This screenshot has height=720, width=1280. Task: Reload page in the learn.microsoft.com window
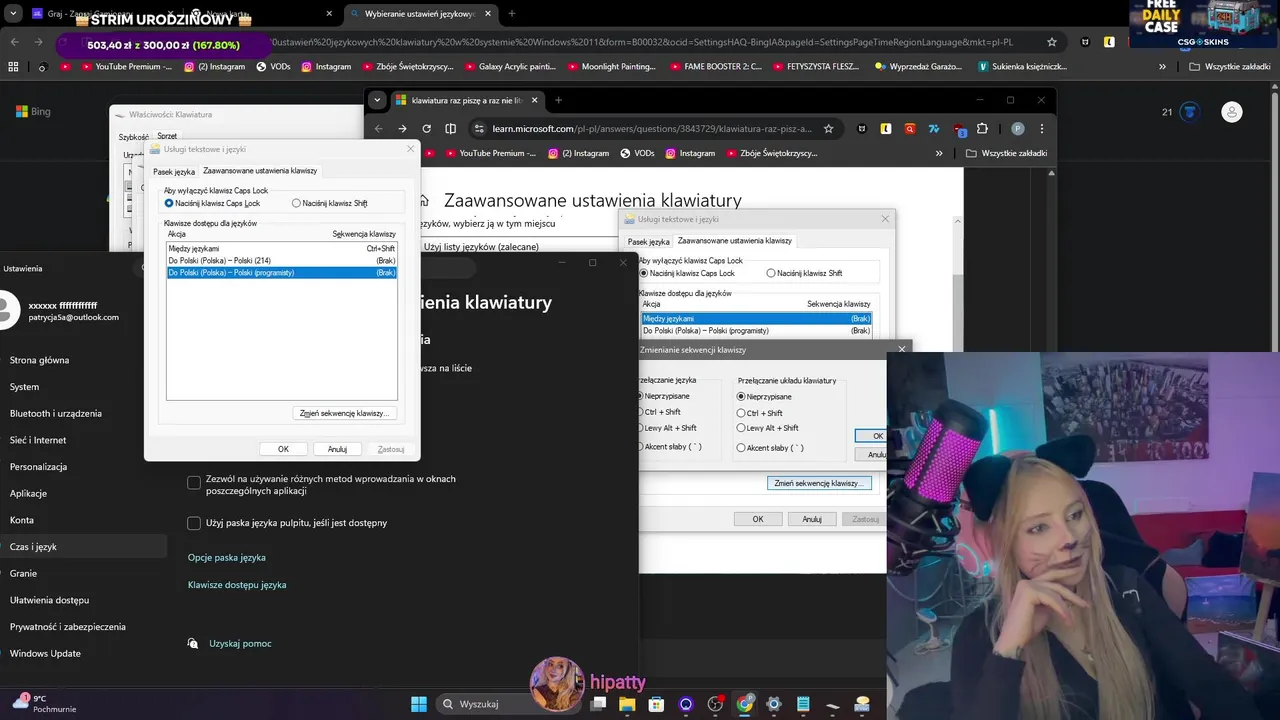427,128
